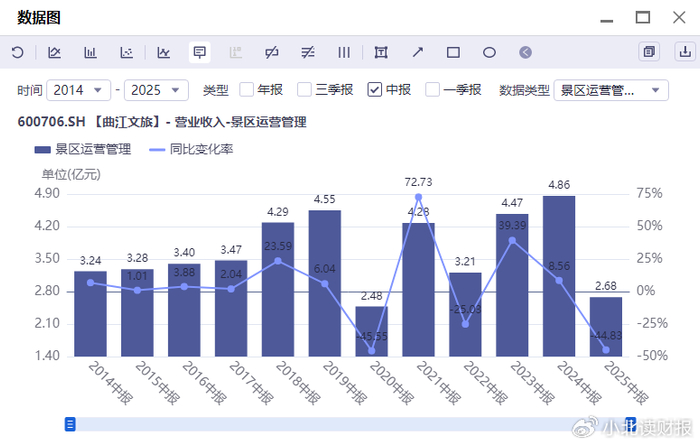This screenshot has width=700, height=445.
Task: Enable the 年报 checkbox
Action: pyautogui.click(x=247, y=90)
